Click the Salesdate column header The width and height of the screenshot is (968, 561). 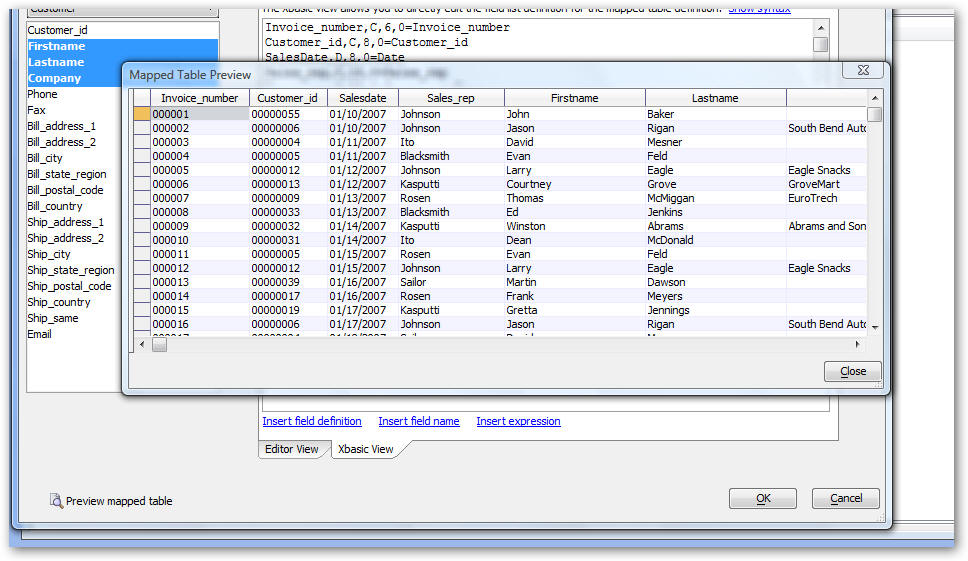pyautogui.click(x=362, y=98)
